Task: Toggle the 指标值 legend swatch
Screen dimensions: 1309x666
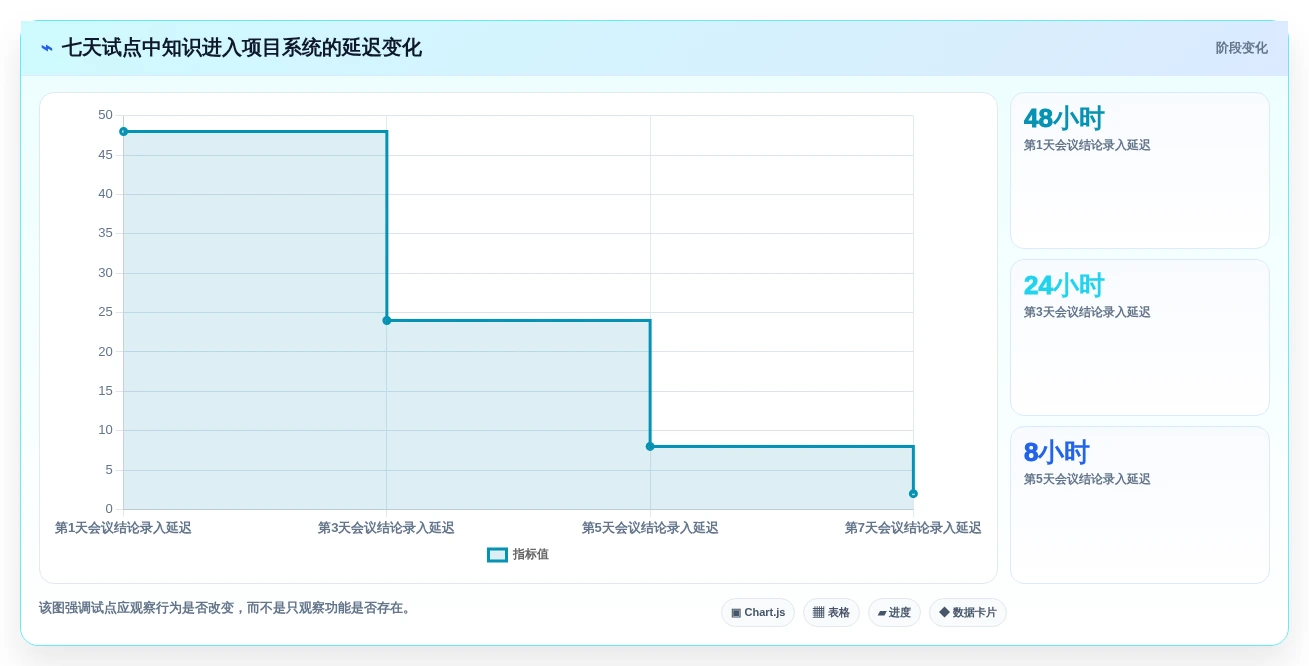Action: click(497, 555)
